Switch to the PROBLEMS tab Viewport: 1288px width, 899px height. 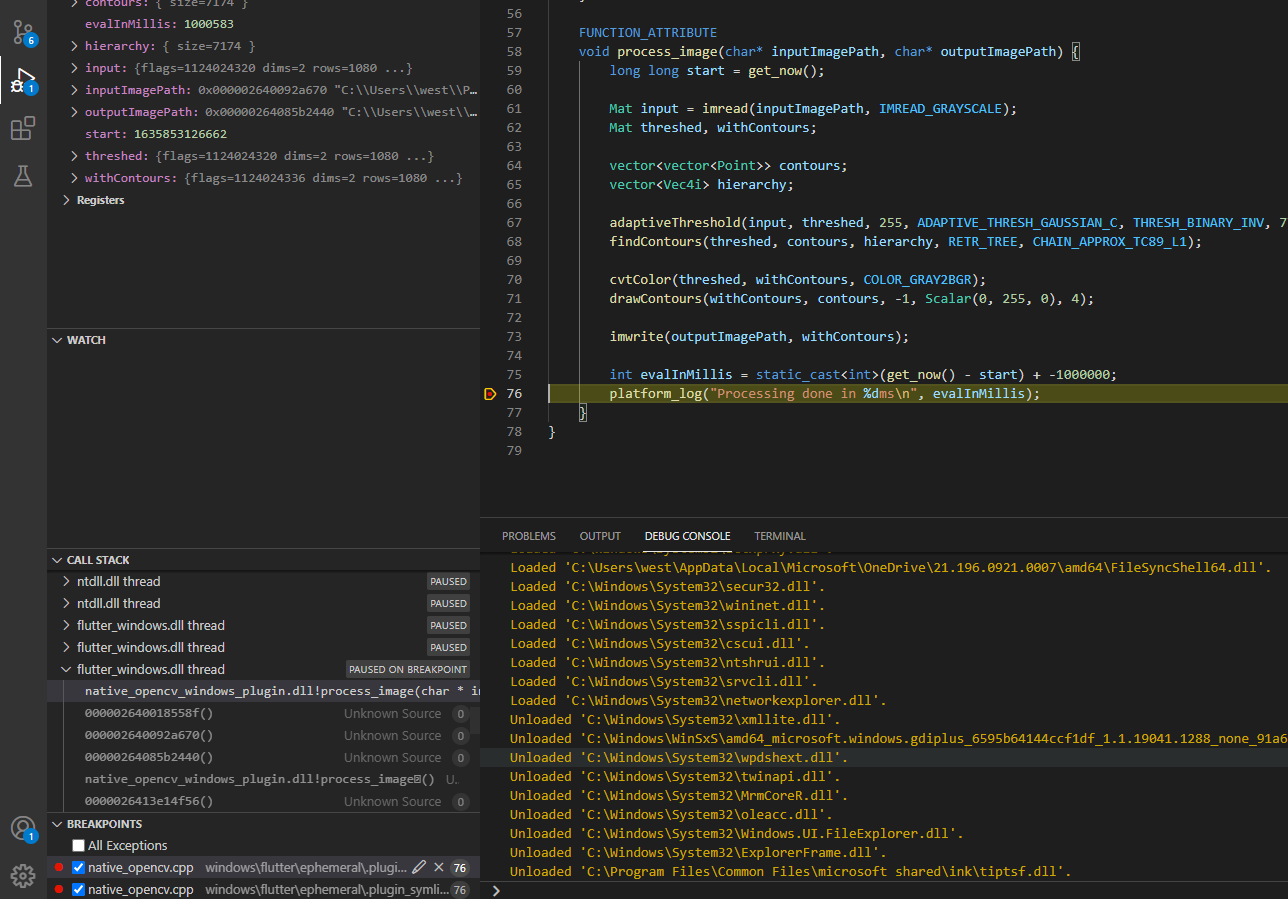pyautogui.click(x=528, y=536)
